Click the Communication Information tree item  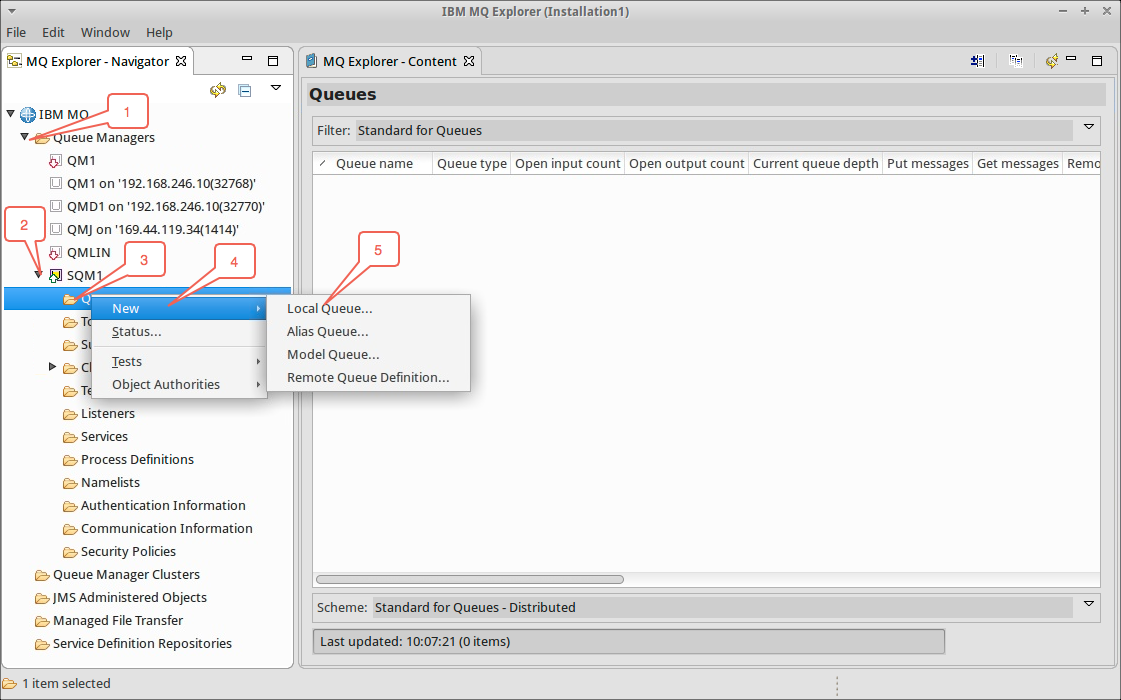tap(167, 528)
